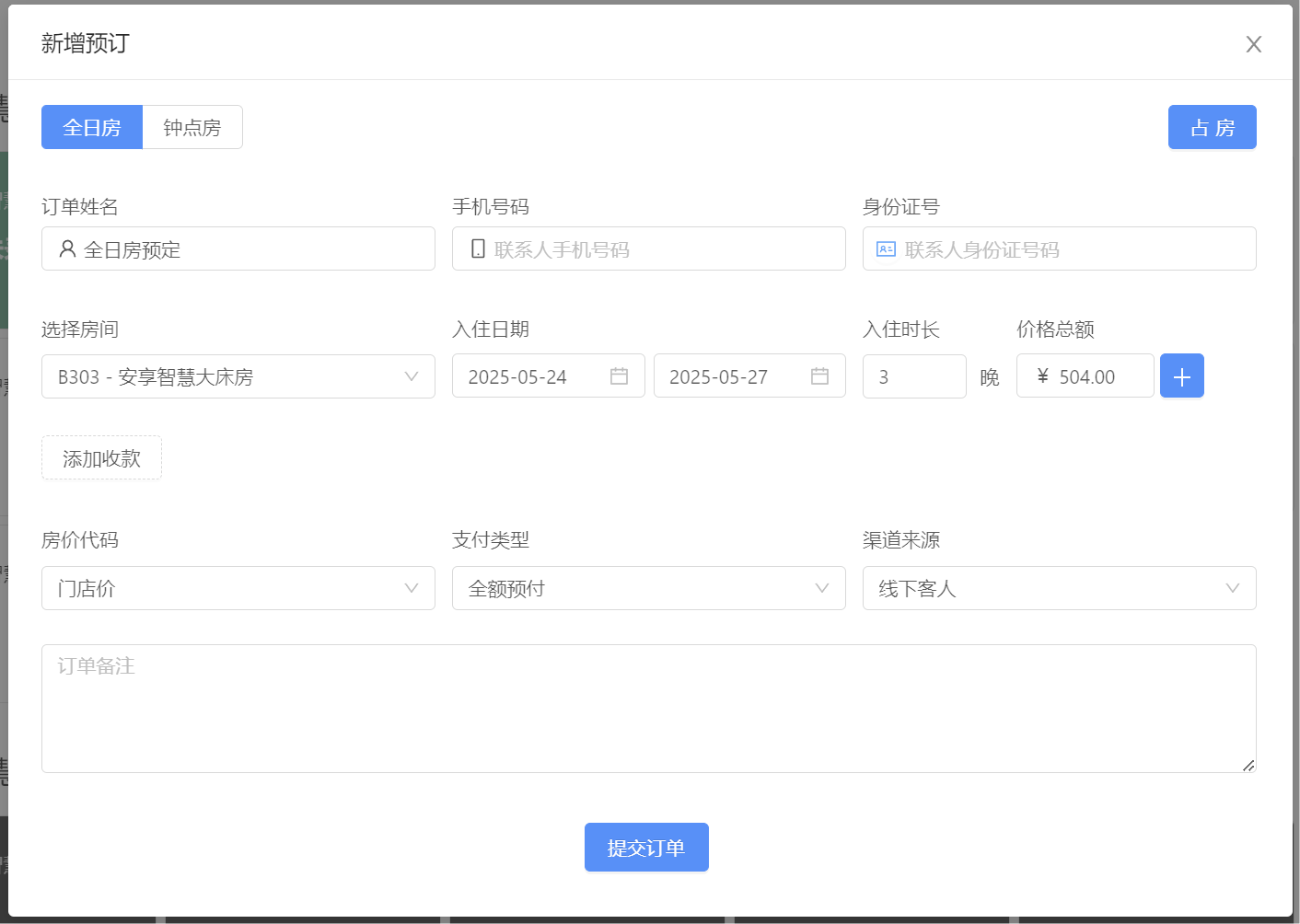This screenshot has height=924, width=1300.
Task: Click the chevron arrow of 全额预付 selector
Action: [x=822, y=588]
